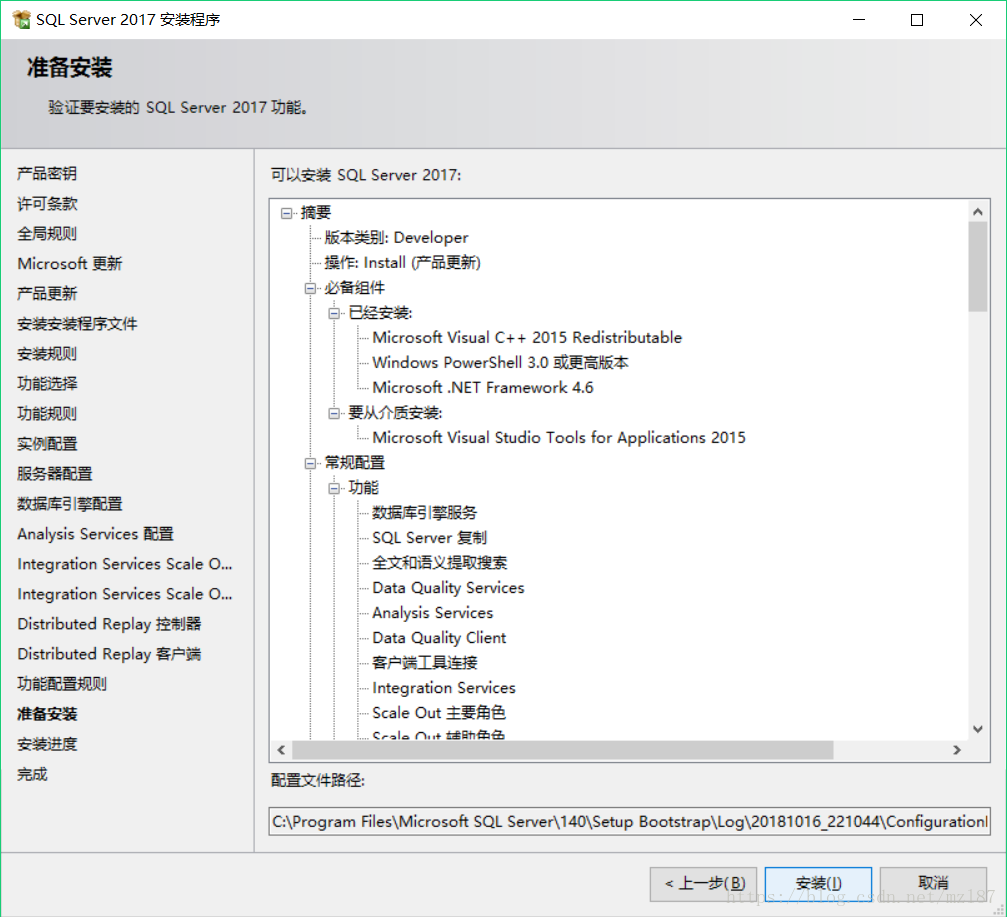Go back with the 上一步(B) button
The image size is (1007, 917).
coord(703,884)
